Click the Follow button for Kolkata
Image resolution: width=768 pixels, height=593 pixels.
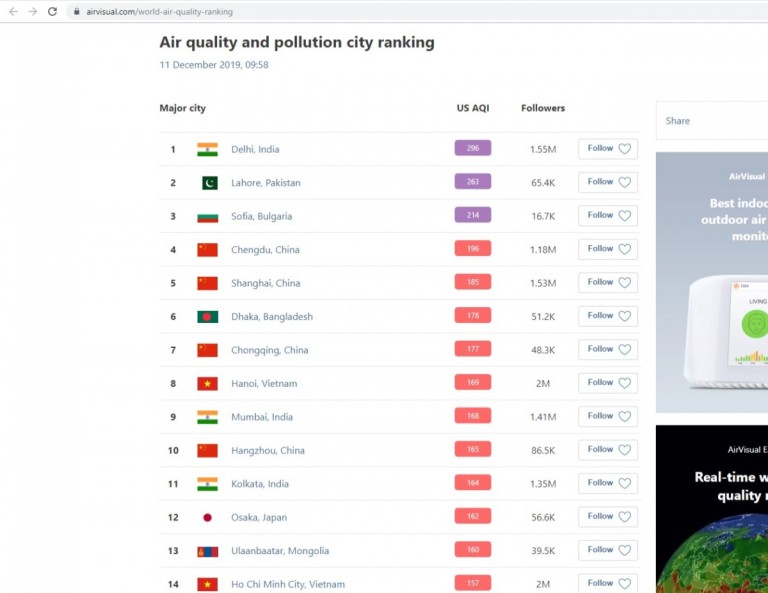click(x=607, y=483)
